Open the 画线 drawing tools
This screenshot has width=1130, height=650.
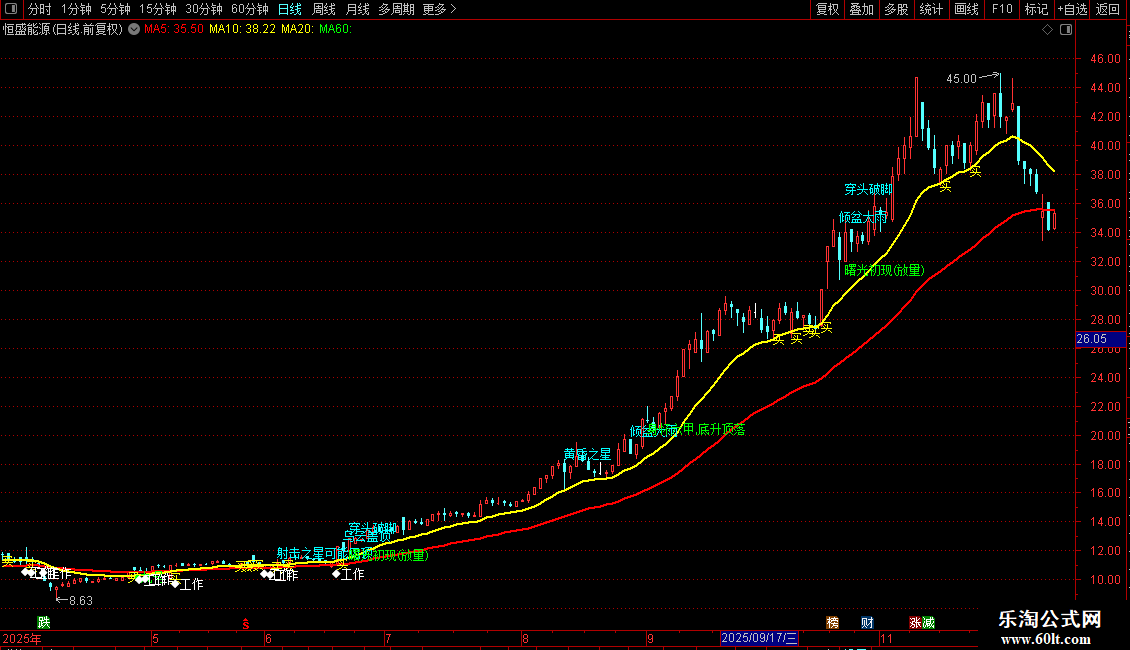point(966,9)
